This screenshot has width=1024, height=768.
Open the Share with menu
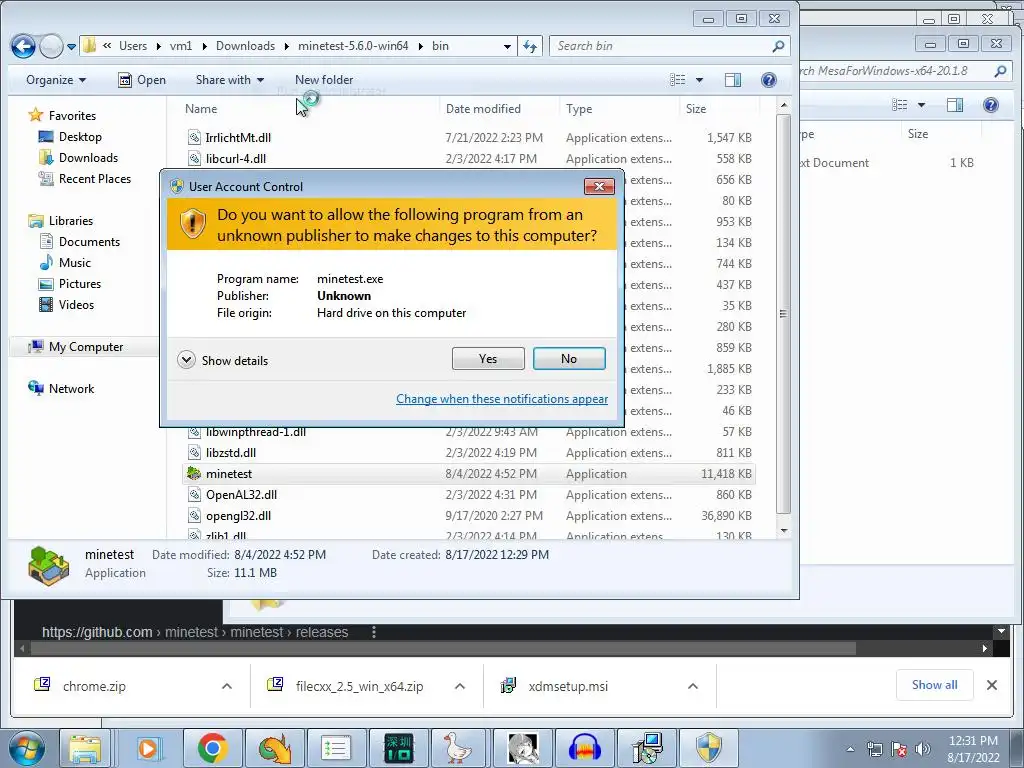point(229,80)
